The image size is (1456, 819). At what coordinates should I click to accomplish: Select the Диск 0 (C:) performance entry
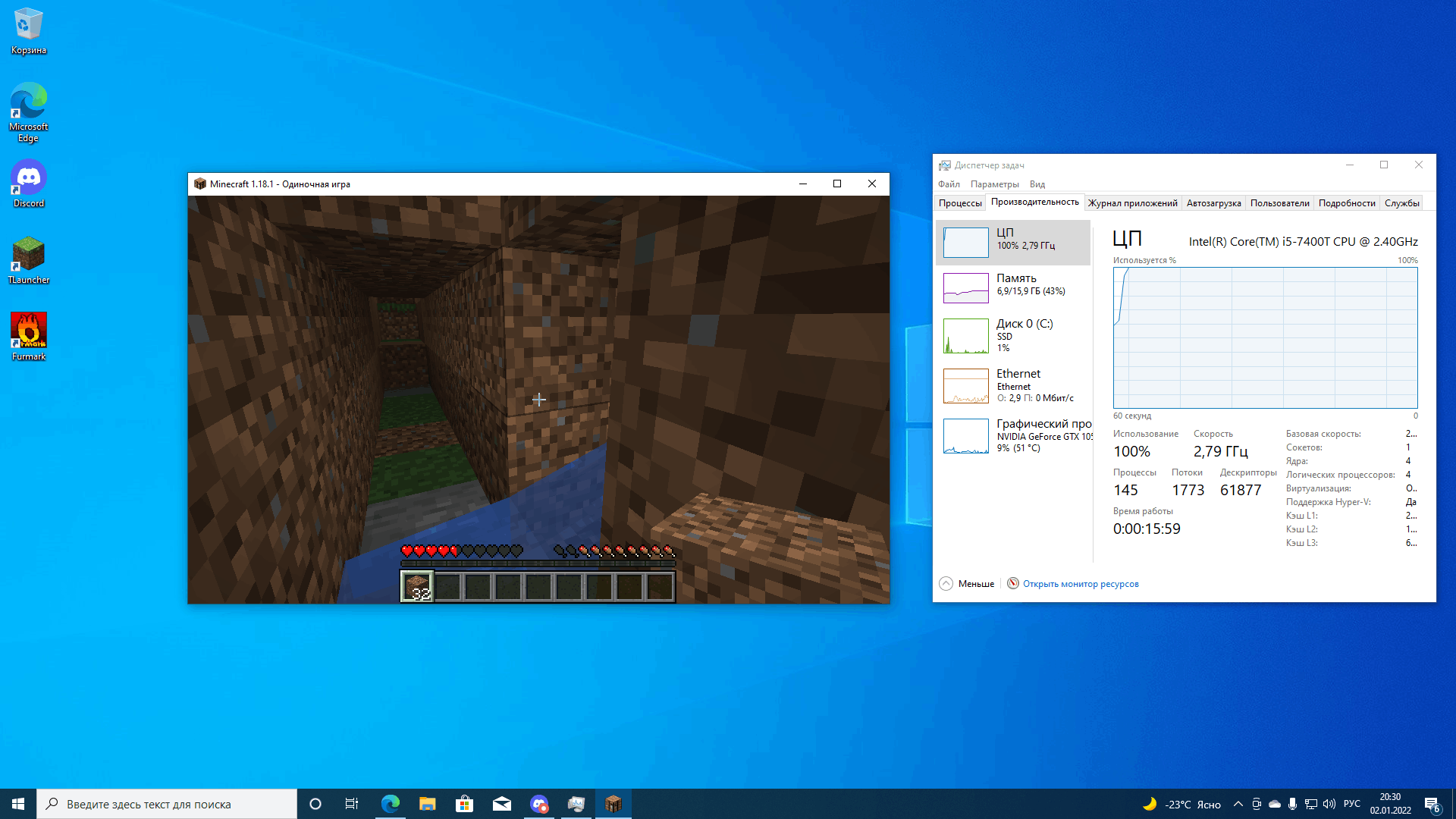point(1013,336)
